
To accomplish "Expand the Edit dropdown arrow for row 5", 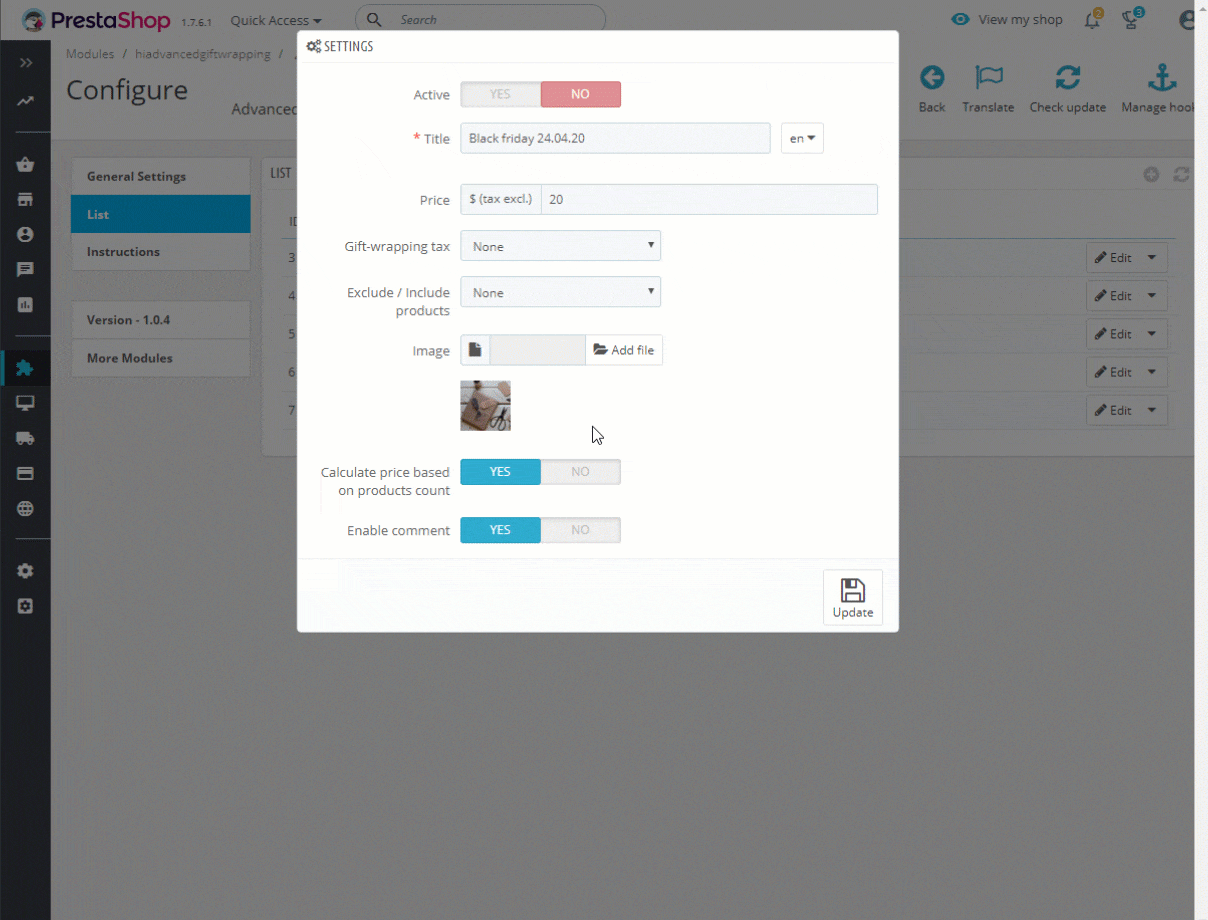I will [x=1151, y=333].
